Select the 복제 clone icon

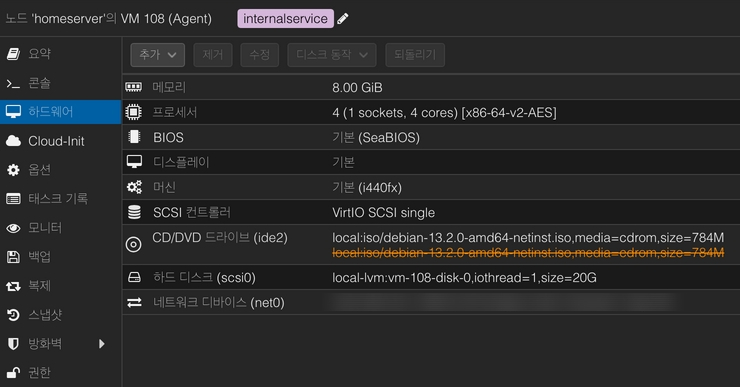[13, 286]
